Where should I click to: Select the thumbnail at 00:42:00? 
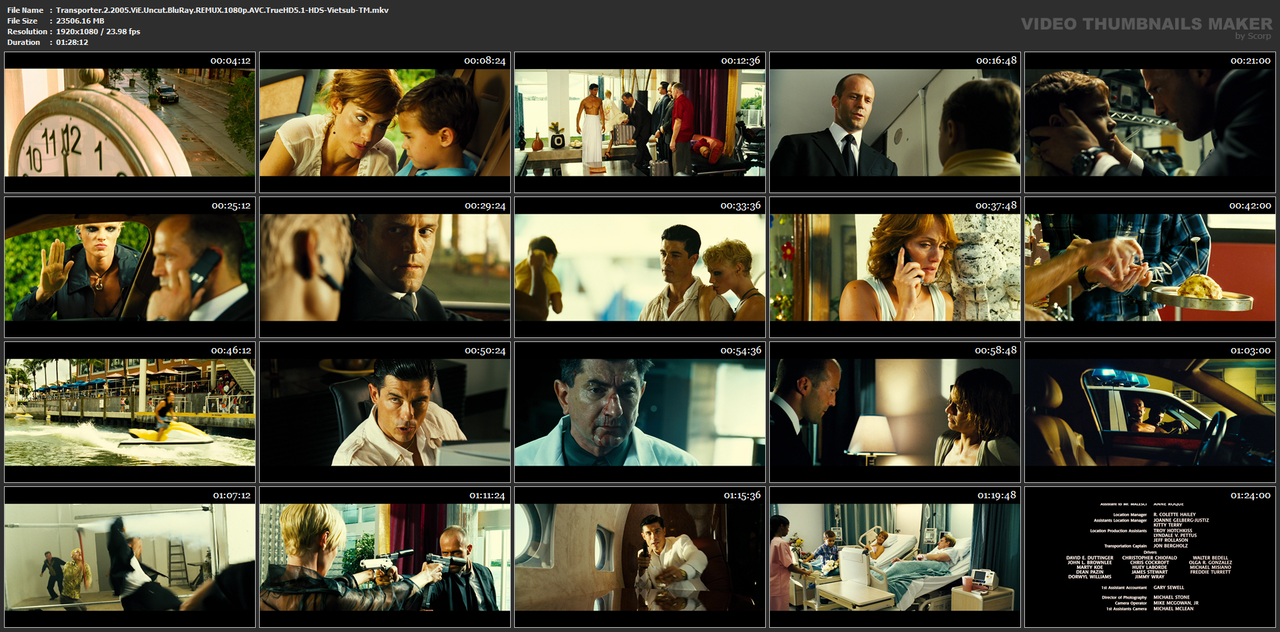(1150, 267)
